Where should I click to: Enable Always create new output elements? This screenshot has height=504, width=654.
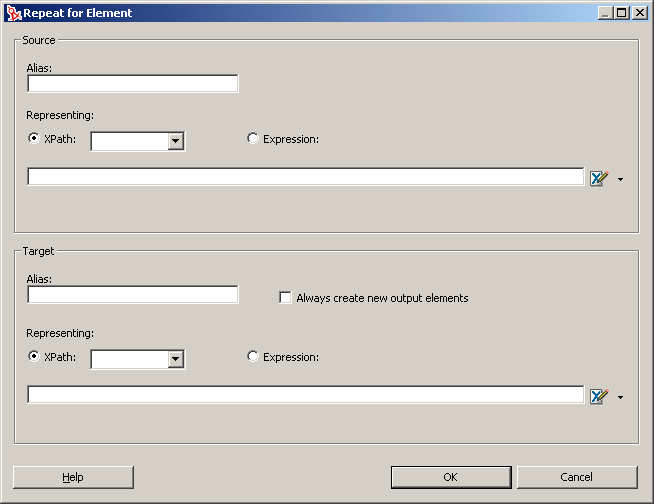click(x=285, y=298)
